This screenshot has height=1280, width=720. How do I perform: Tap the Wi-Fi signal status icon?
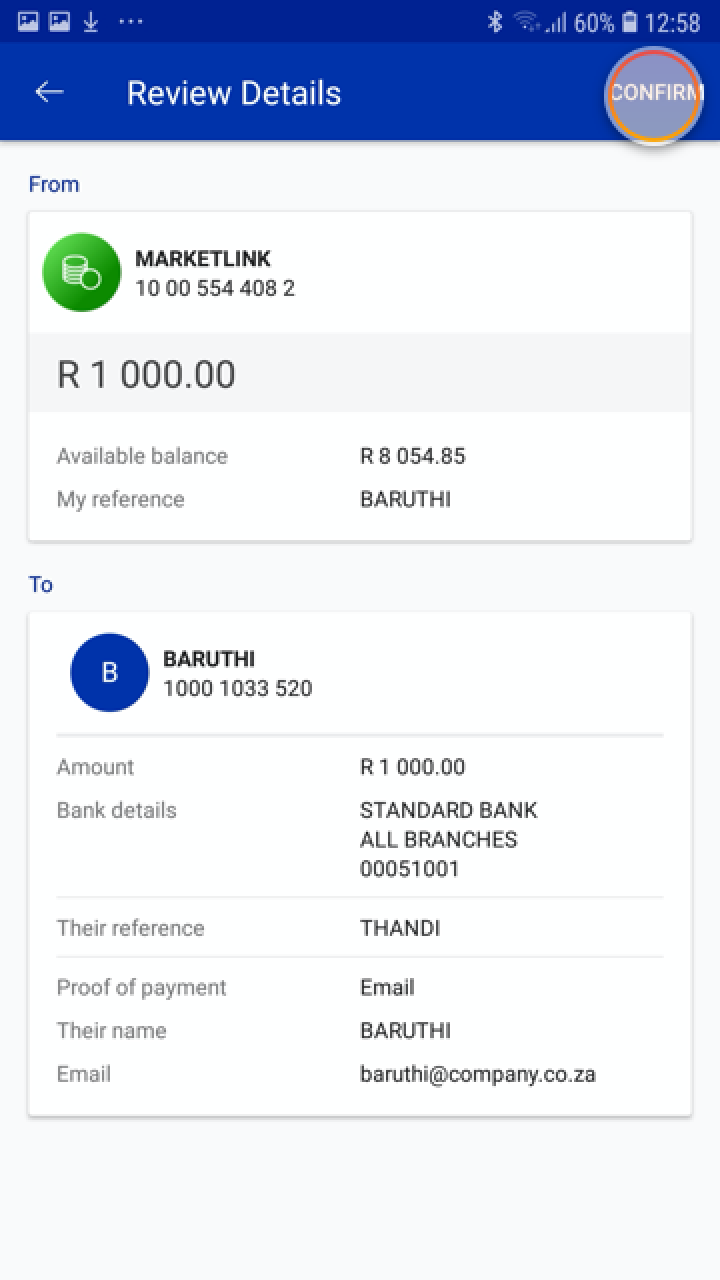525,22
